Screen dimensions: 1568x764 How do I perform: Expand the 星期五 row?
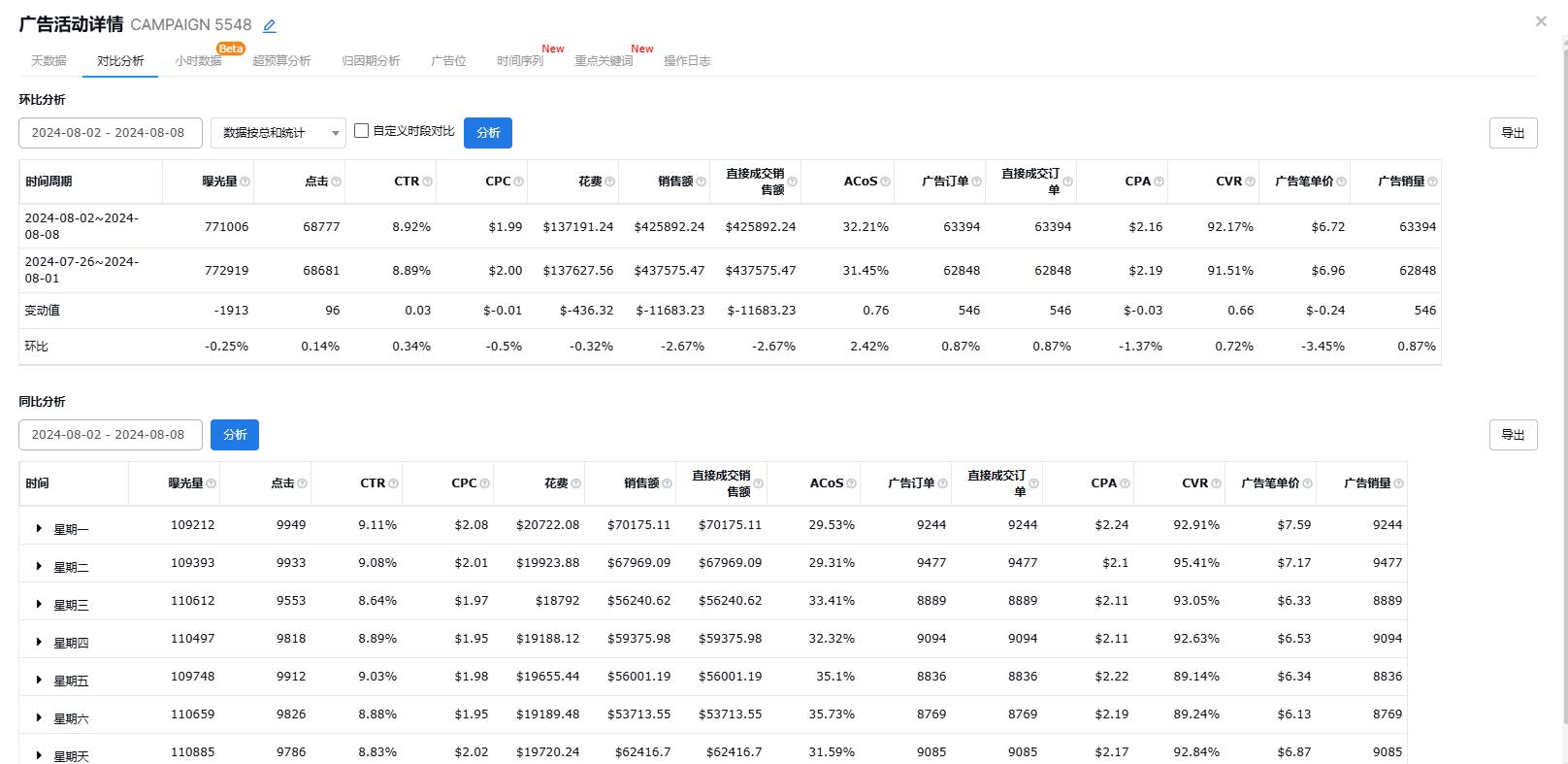click(39, 681)
